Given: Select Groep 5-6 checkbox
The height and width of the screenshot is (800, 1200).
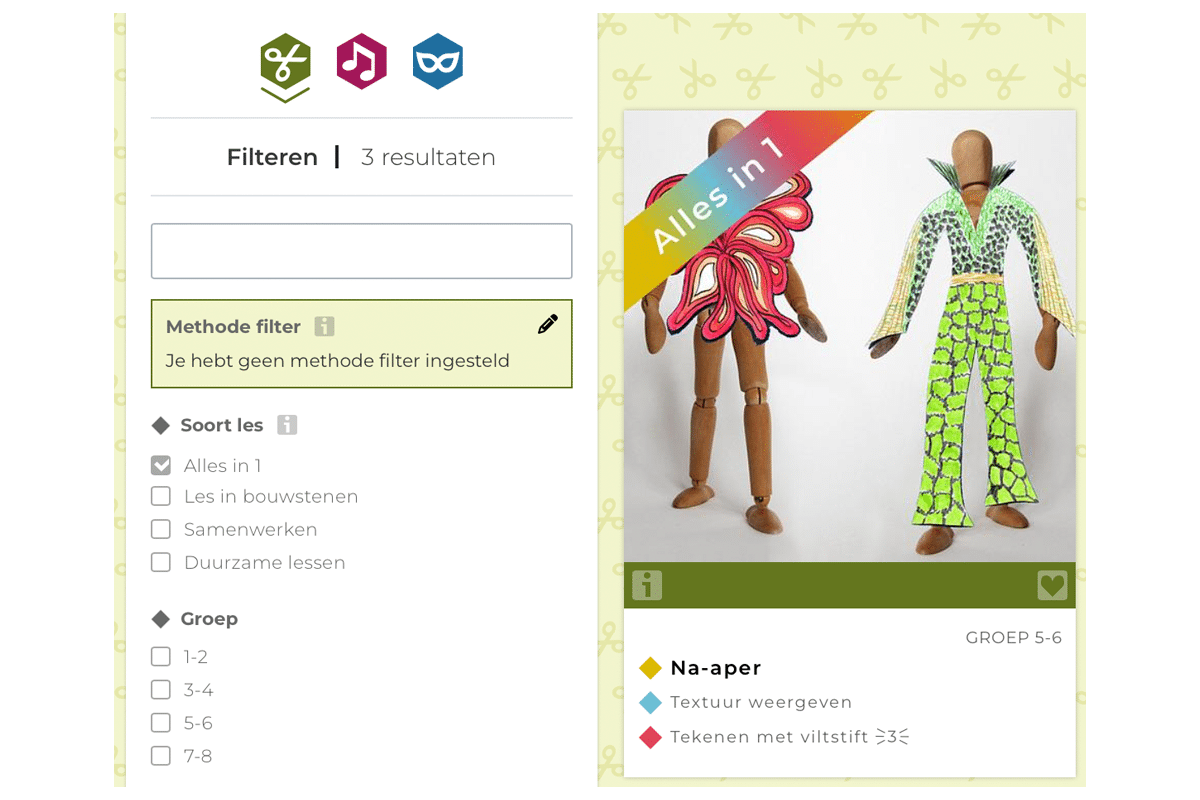Looking at the screenshot, I should click(161, 723).
